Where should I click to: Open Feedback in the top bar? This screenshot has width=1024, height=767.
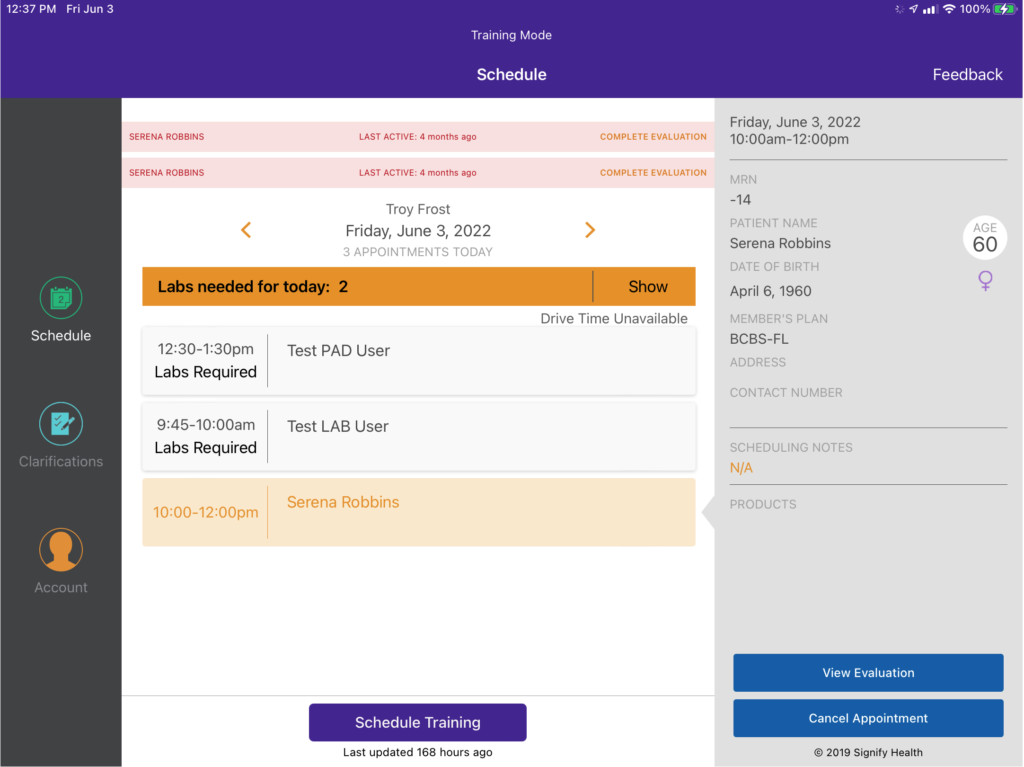tap(967, 75)
